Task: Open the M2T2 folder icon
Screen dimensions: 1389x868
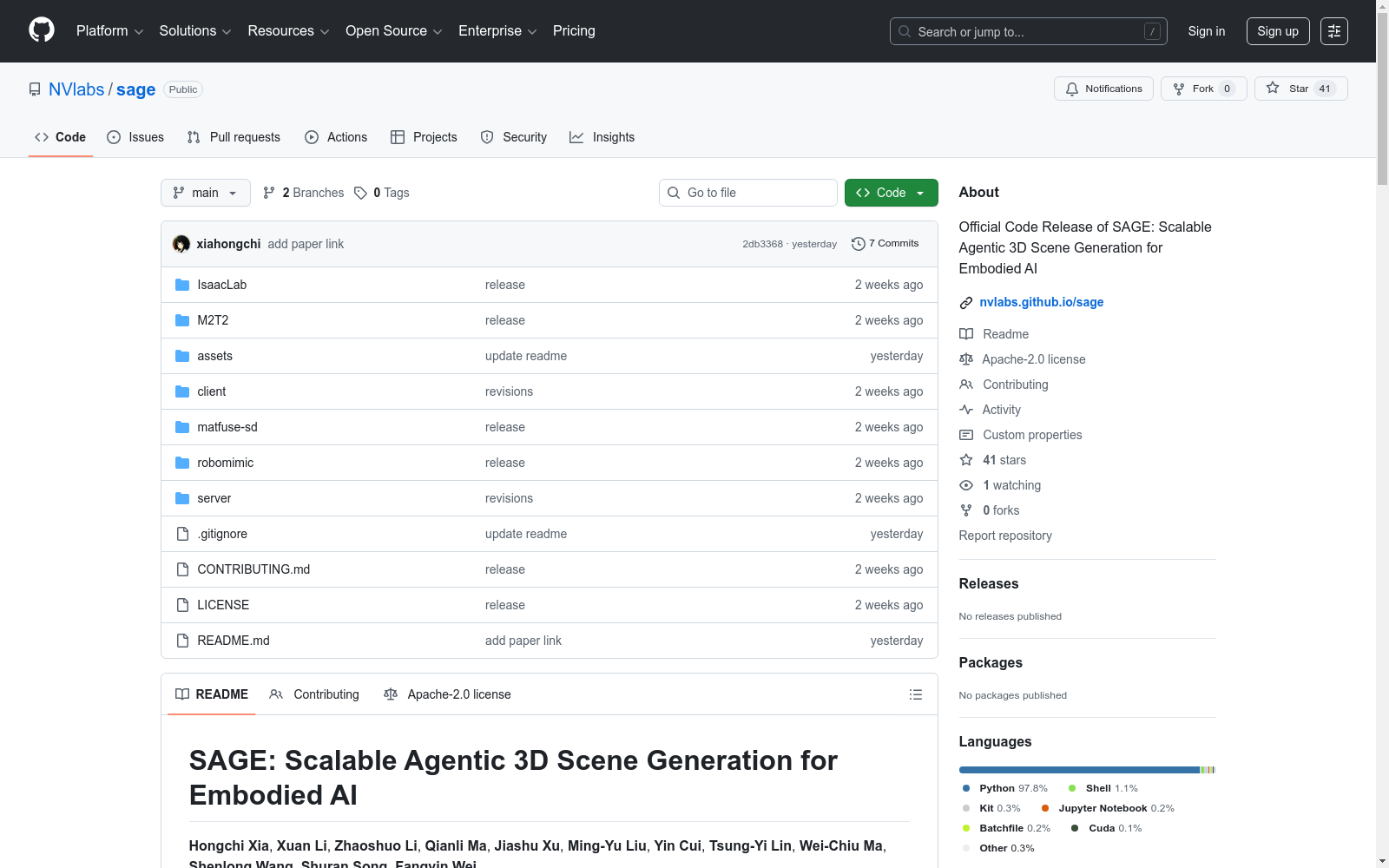Action: pos(182,320)
